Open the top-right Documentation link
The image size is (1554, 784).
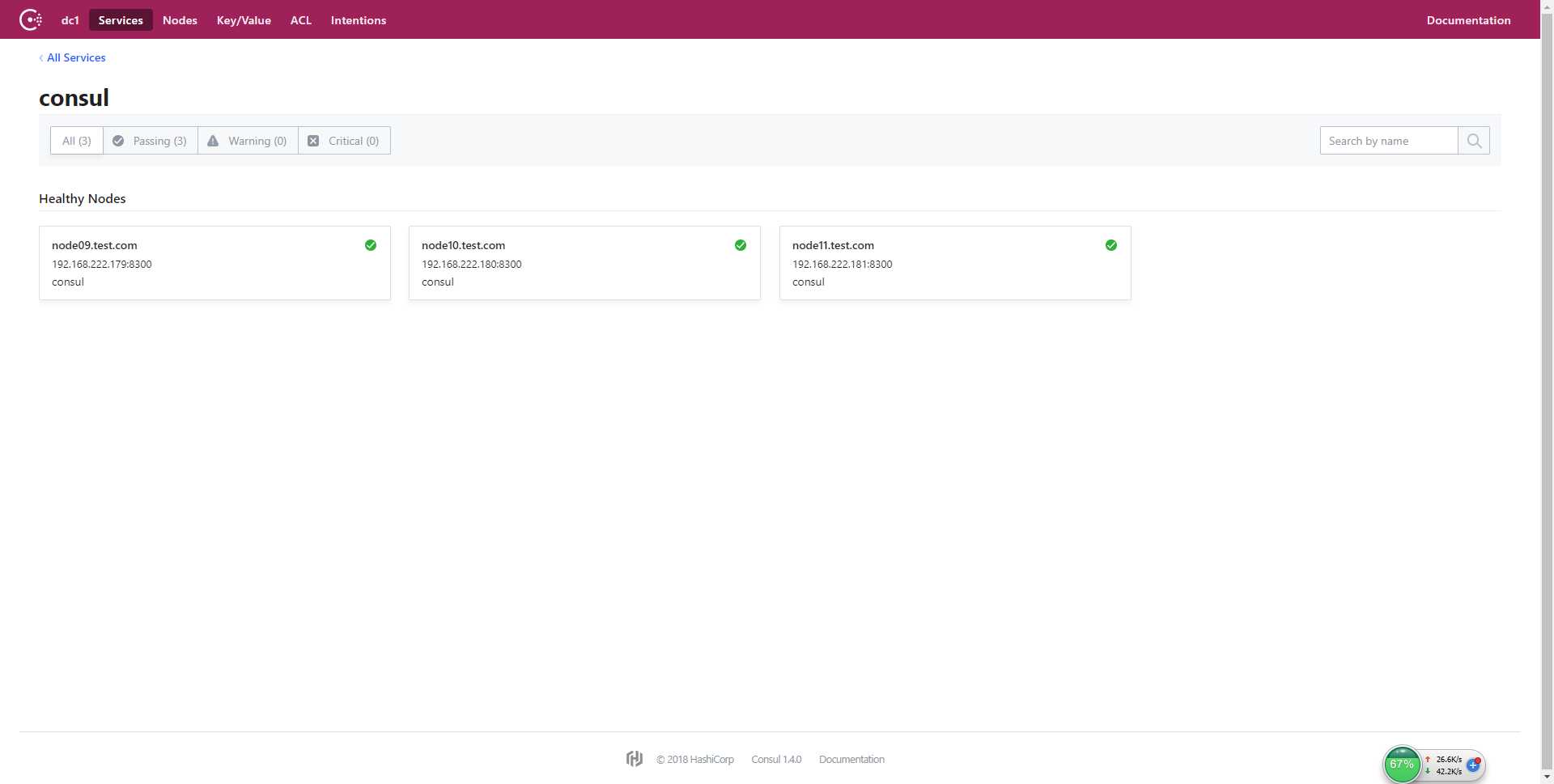pos(1468,20)
